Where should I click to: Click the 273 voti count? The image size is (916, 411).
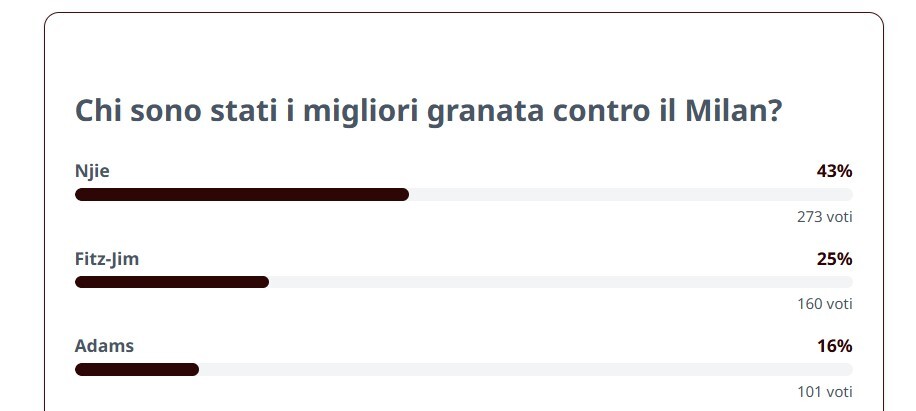825,217
